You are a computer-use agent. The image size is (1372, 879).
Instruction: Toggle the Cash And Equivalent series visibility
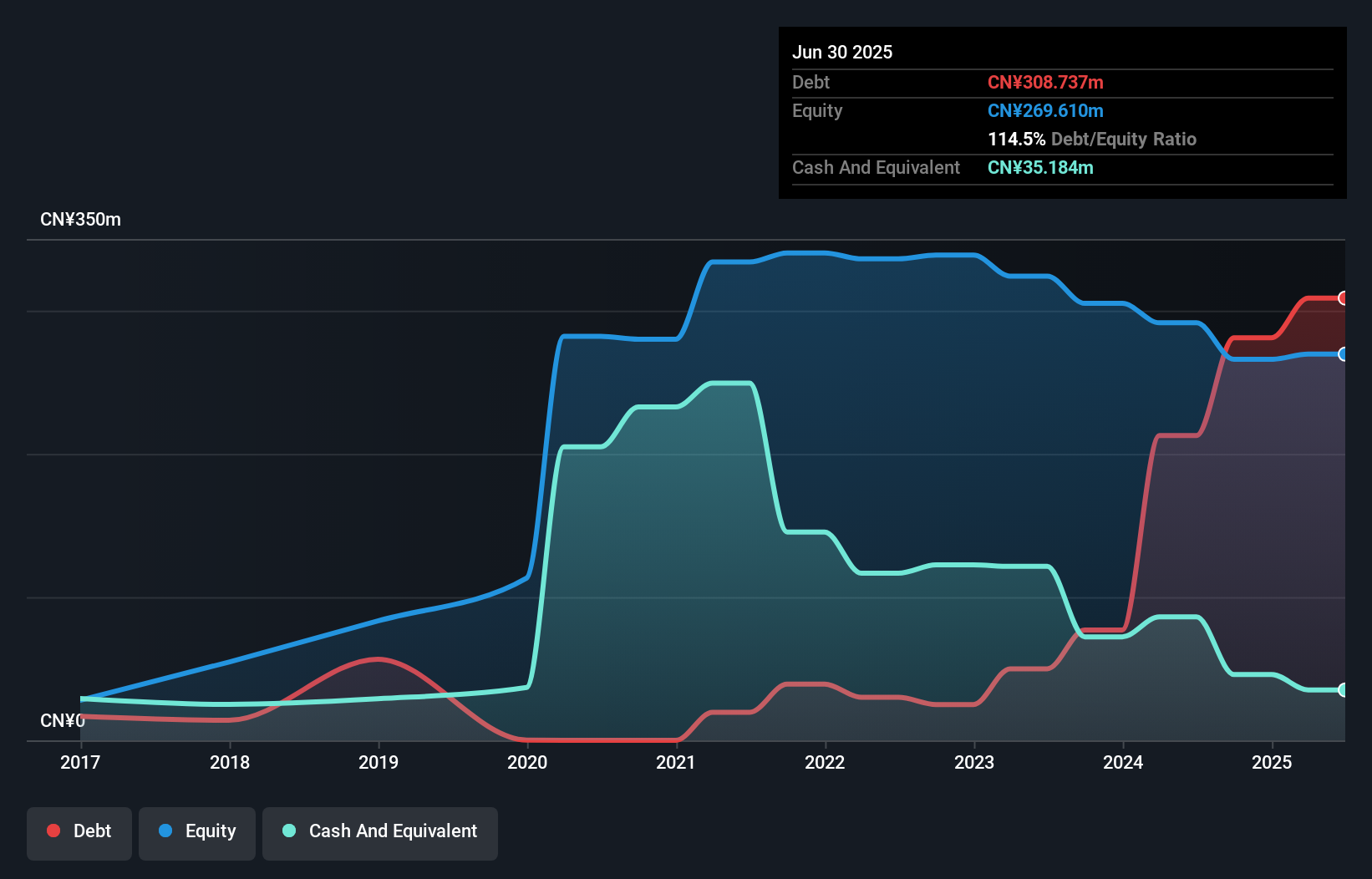click(379, 832)
